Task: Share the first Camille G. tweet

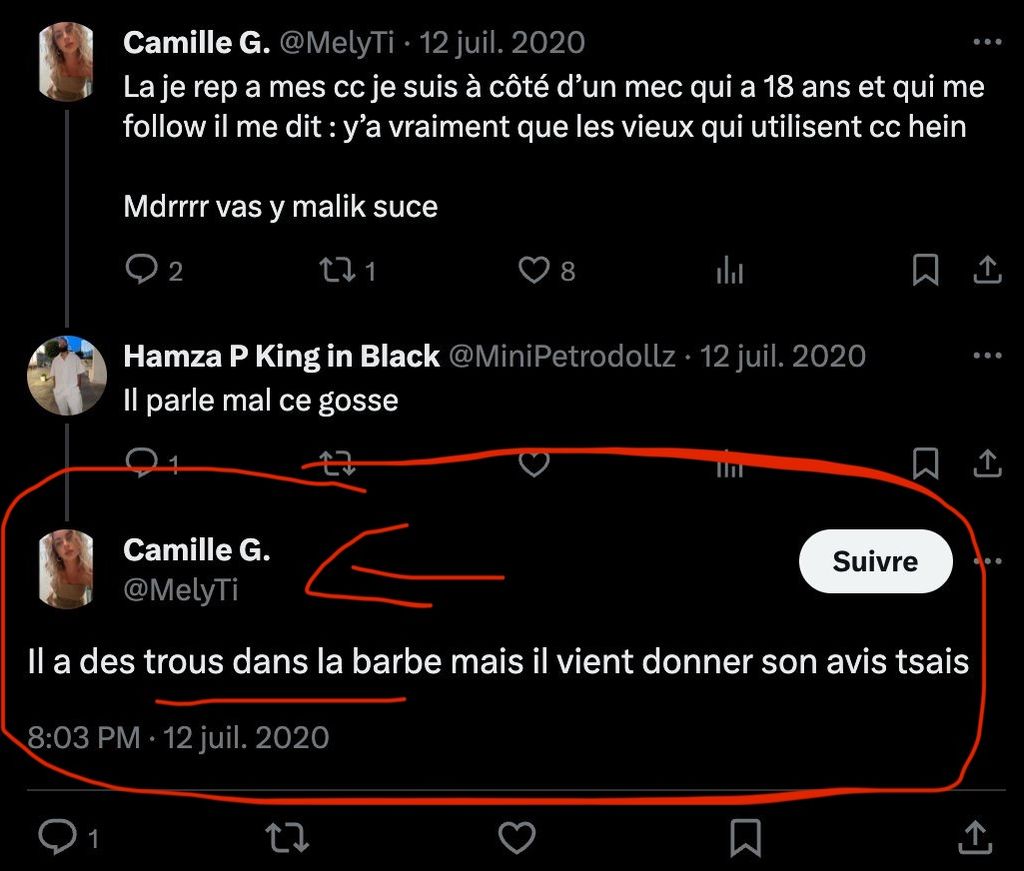Action: pyautogui.click(x=986, y=270)
